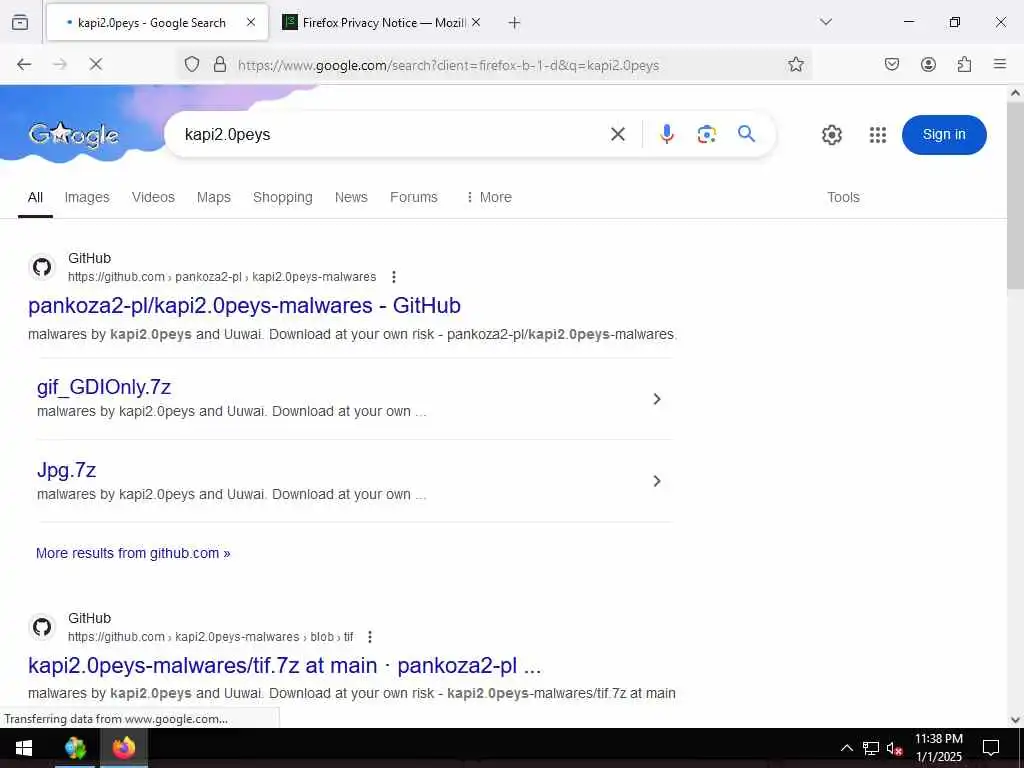Go forward to next page
Image resolution: width=1024 pixels, height=768 pixels.
coord(60,64)
